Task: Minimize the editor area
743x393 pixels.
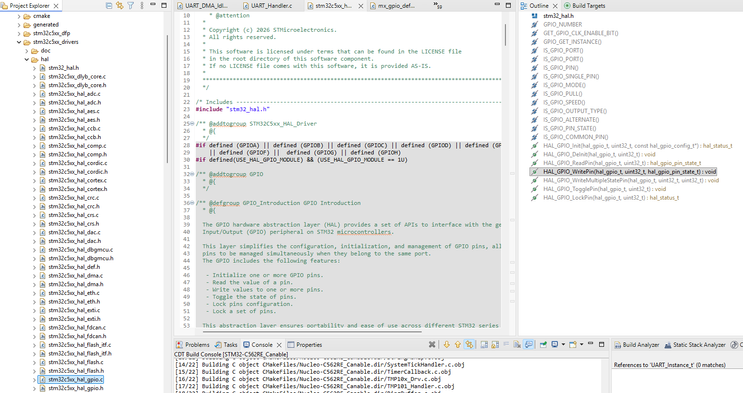Action: click(x=497, y=4)
